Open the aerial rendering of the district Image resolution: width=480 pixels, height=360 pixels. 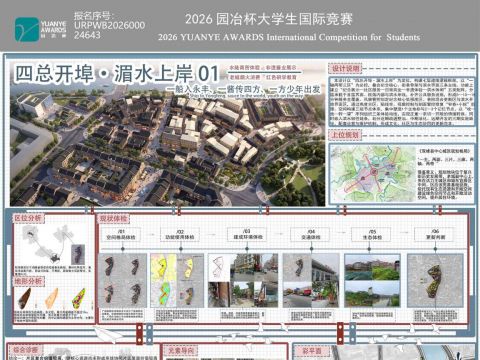167,133
